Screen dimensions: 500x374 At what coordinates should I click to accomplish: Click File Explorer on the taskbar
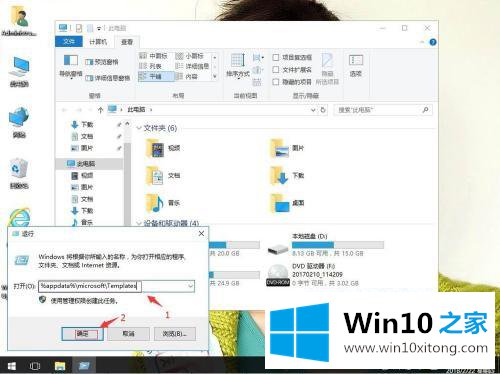(x=60, y=366)
